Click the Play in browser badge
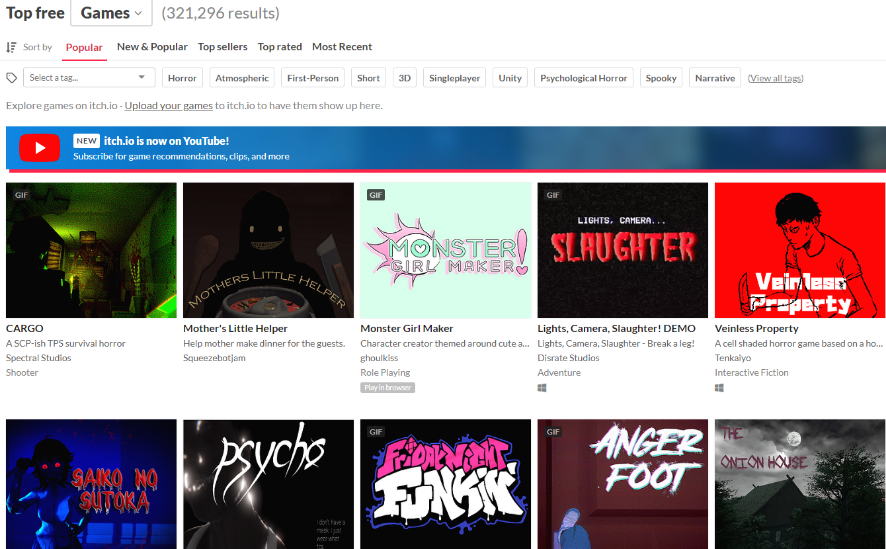Image resolution: width=886 pixels, height=549 pixels. [x=388, y=387]
